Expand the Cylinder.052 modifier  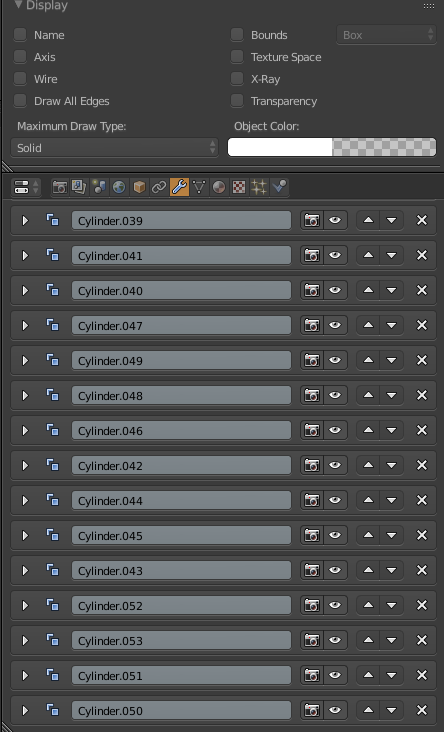point(25,605)
